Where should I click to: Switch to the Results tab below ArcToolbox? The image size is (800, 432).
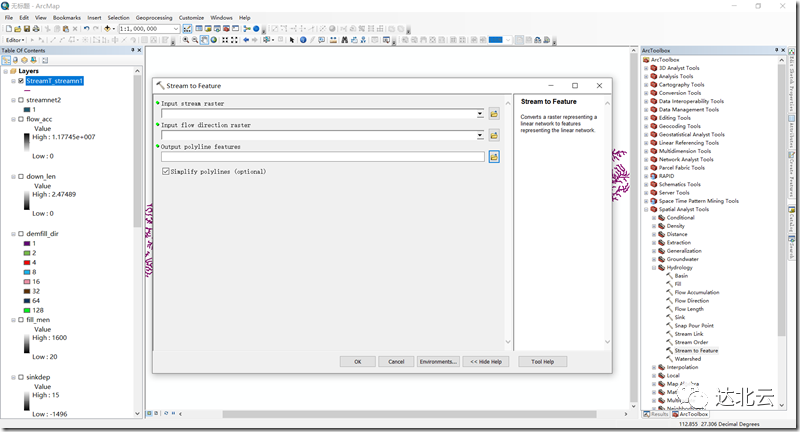[656, 414]
